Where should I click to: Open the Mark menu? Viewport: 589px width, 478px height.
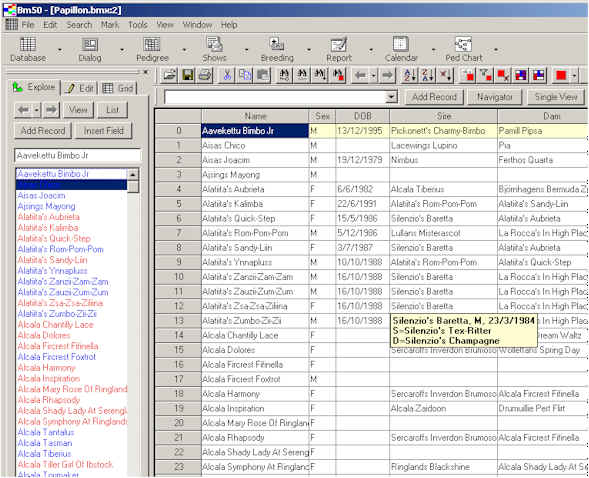[110, 25]
